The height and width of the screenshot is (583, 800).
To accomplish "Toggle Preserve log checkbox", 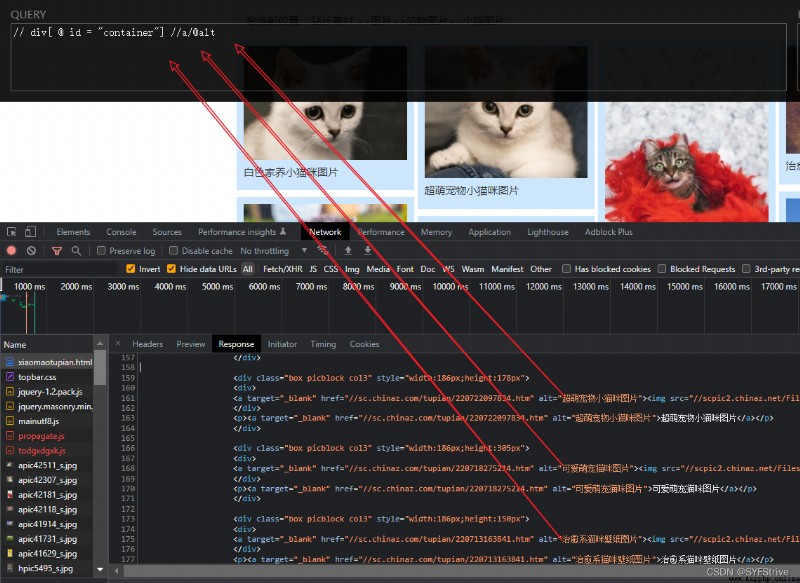I will 101,250.
